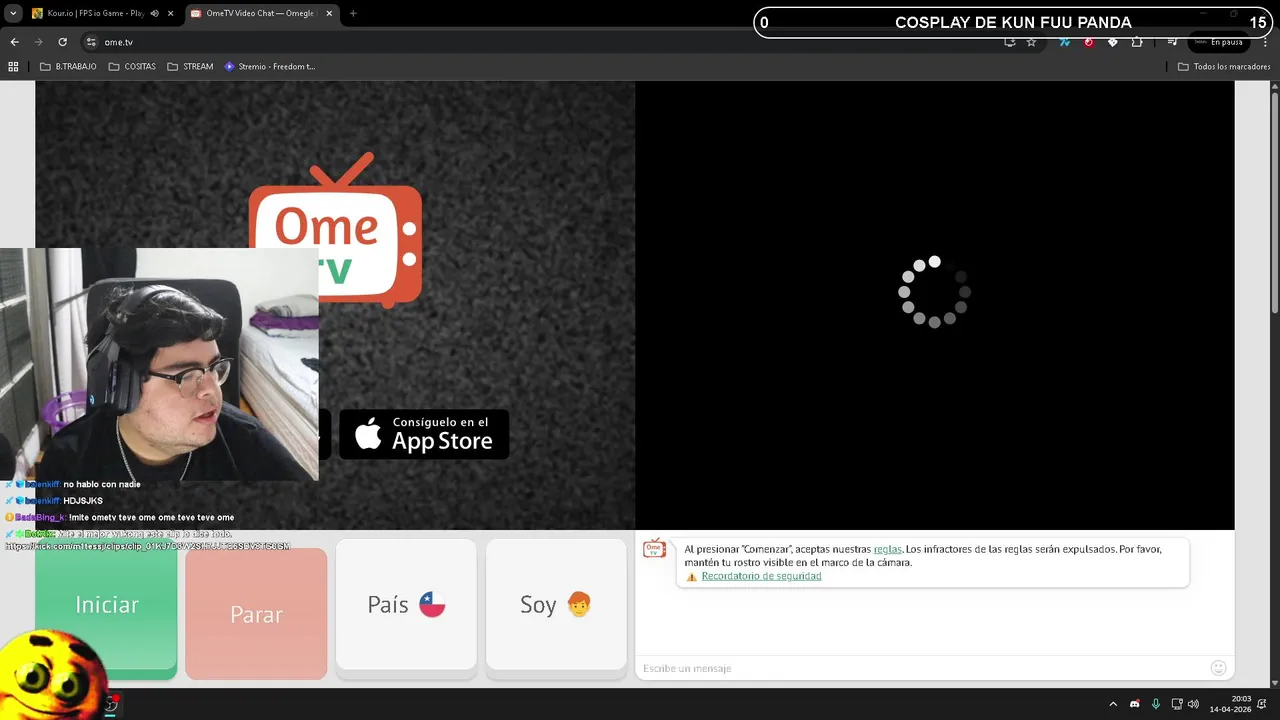This screenshot has width=1280, height=720.
Task: Show hidden system tray icons
Action: (1113, 704)
